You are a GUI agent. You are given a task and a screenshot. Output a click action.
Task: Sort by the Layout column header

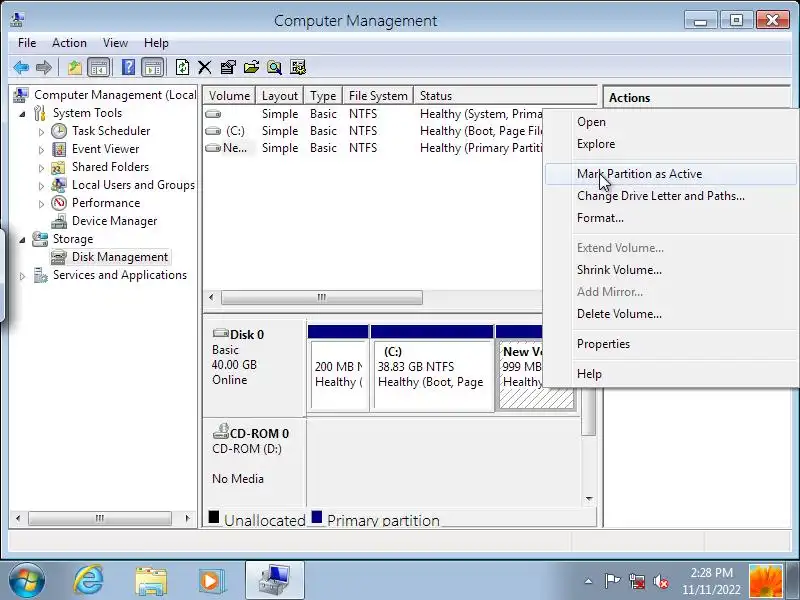coord(280,95)
